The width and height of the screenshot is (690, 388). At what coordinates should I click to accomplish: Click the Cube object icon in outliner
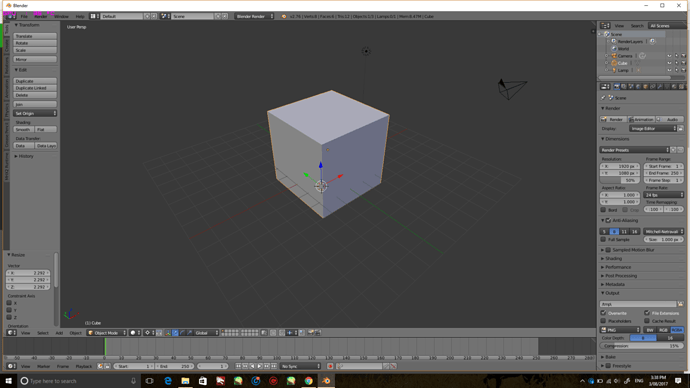pos(614,63)
